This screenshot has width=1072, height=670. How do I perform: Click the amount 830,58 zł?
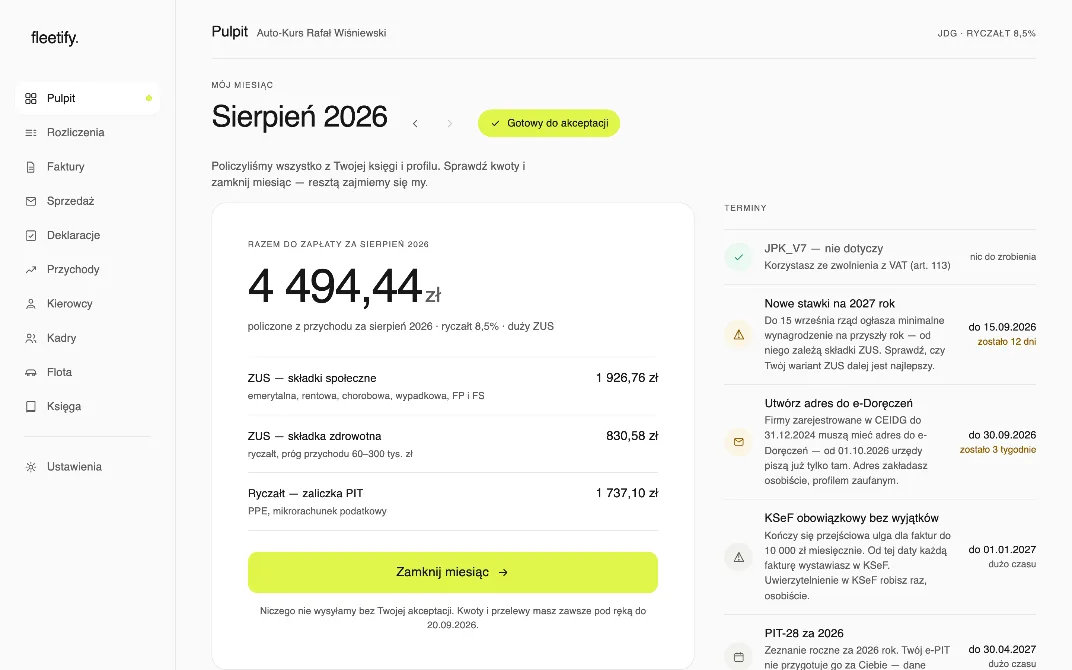632,436
